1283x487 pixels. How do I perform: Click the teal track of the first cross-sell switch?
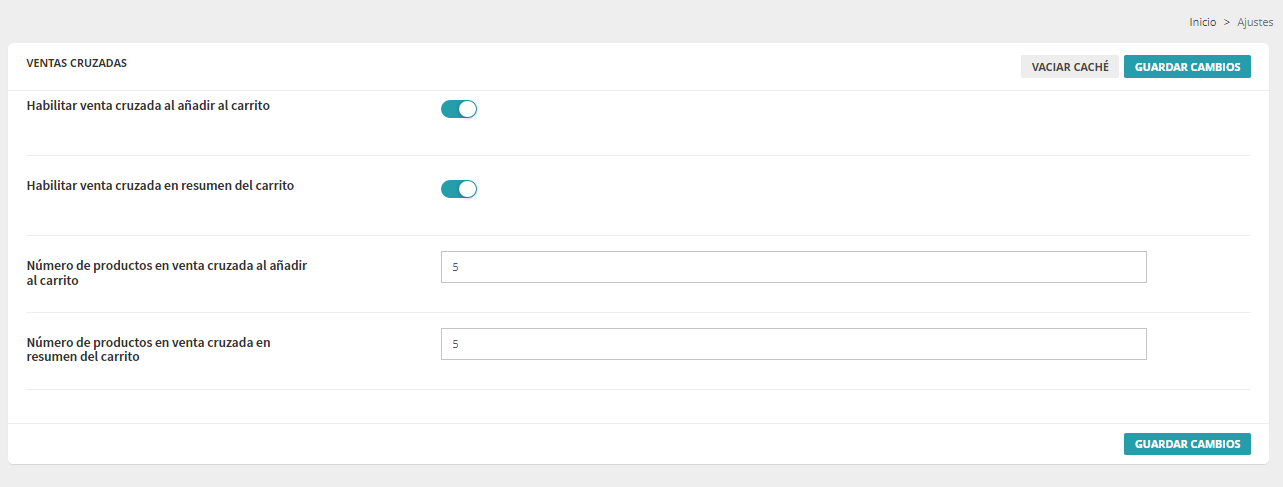tap(449, 109)
